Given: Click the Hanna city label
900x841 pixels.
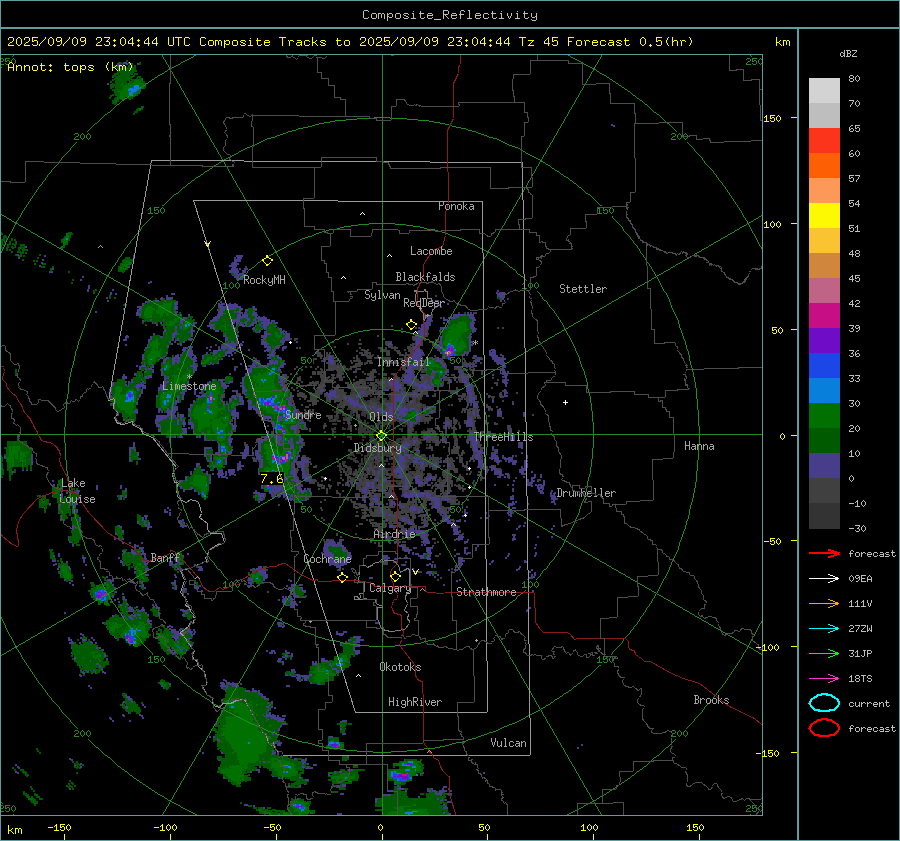Looking at the screenshot, I should click(699, 445).
